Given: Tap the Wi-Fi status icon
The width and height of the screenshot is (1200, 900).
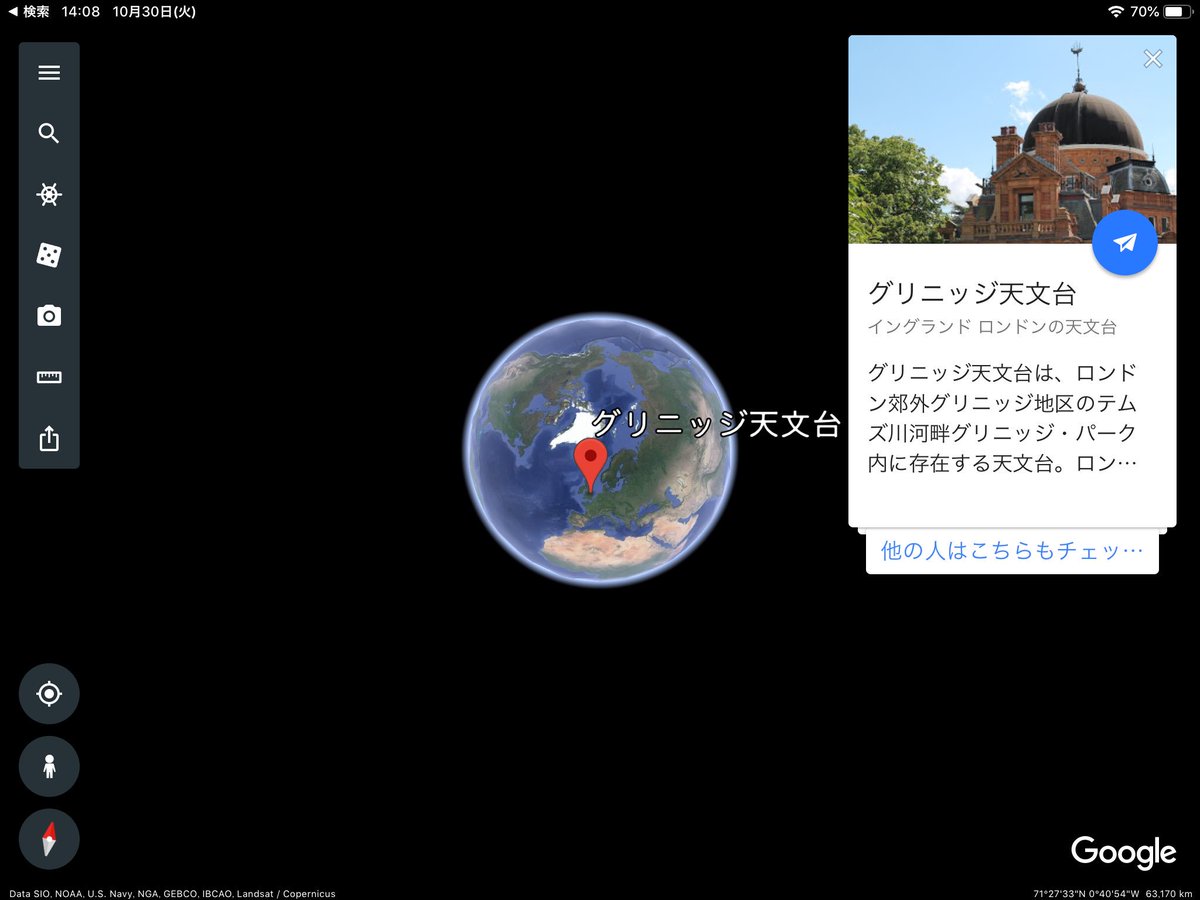Looking at the screenshot, I should [1116, 12].
